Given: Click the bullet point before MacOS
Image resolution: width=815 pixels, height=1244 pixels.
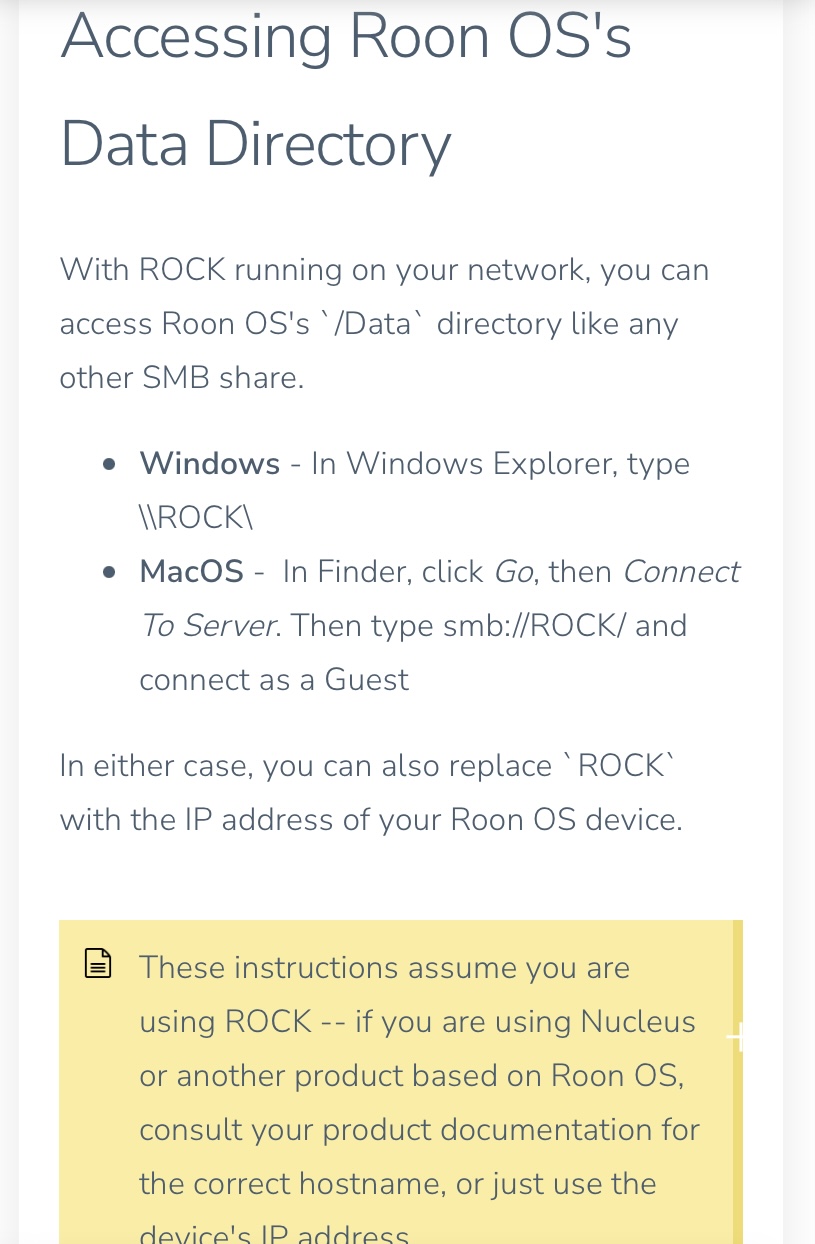Looking at the screenshot, I should [110, 573].
